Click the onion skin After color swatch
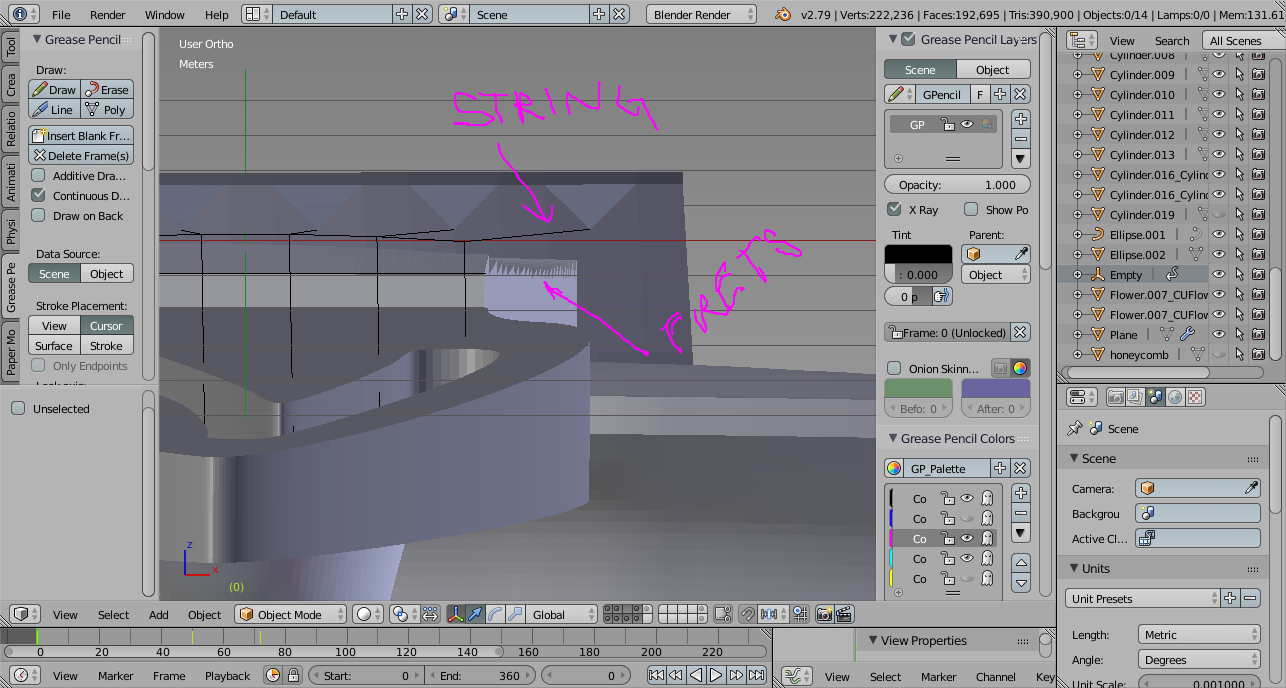The height and width of the screenshot is (688, 1286). click(995, 389)
